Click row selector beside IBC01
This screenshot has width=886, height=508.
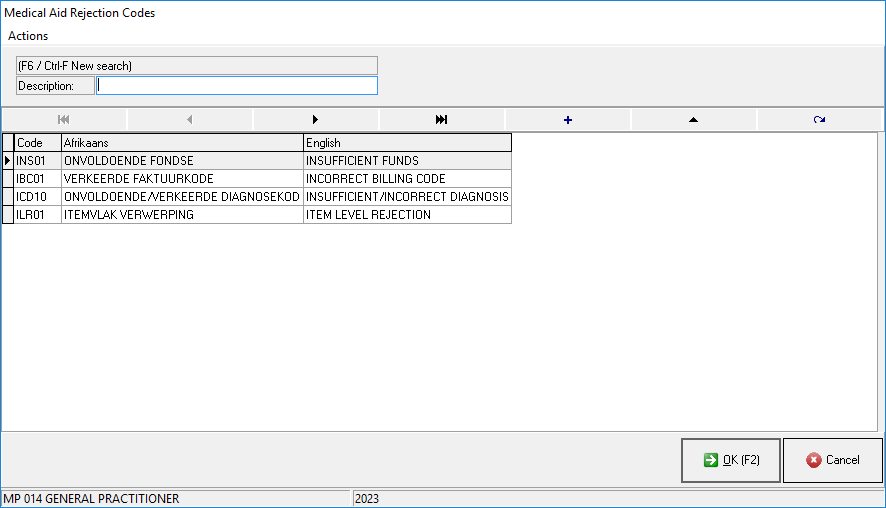click(x=8, y=179)
